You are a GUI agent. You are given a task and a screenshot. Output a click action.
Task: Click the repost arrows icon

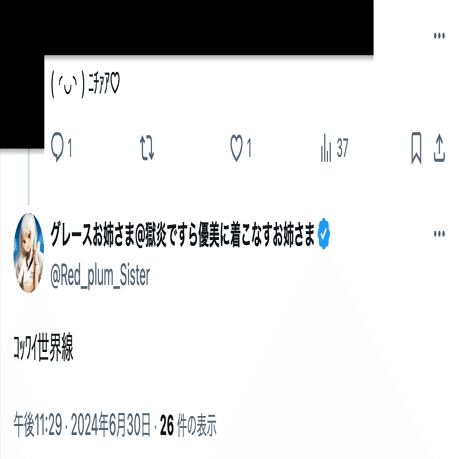click(147, 148)
